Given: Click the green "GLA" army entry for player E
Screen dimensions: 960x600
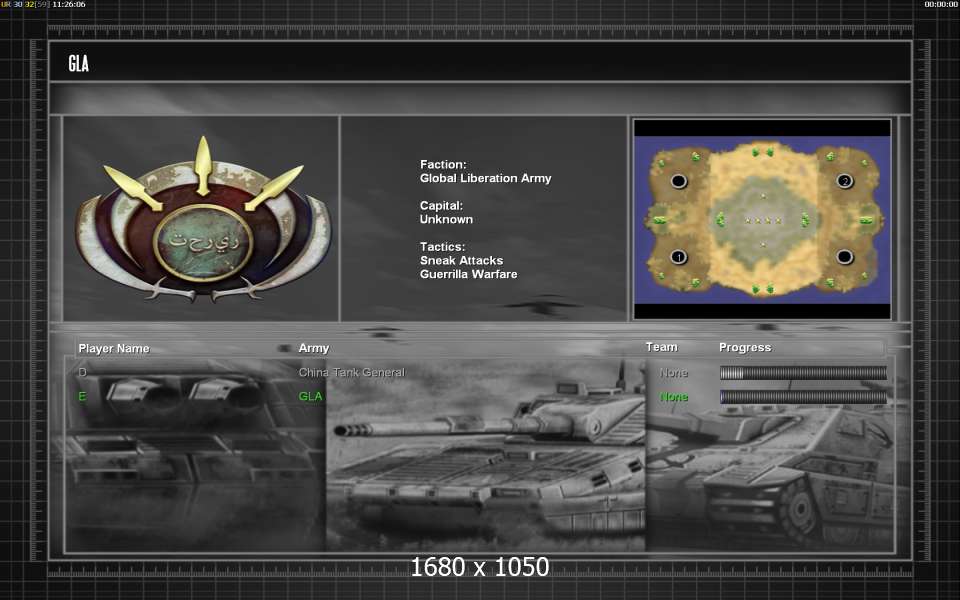Looking at the screenshot, I should (x=310, y=397).
